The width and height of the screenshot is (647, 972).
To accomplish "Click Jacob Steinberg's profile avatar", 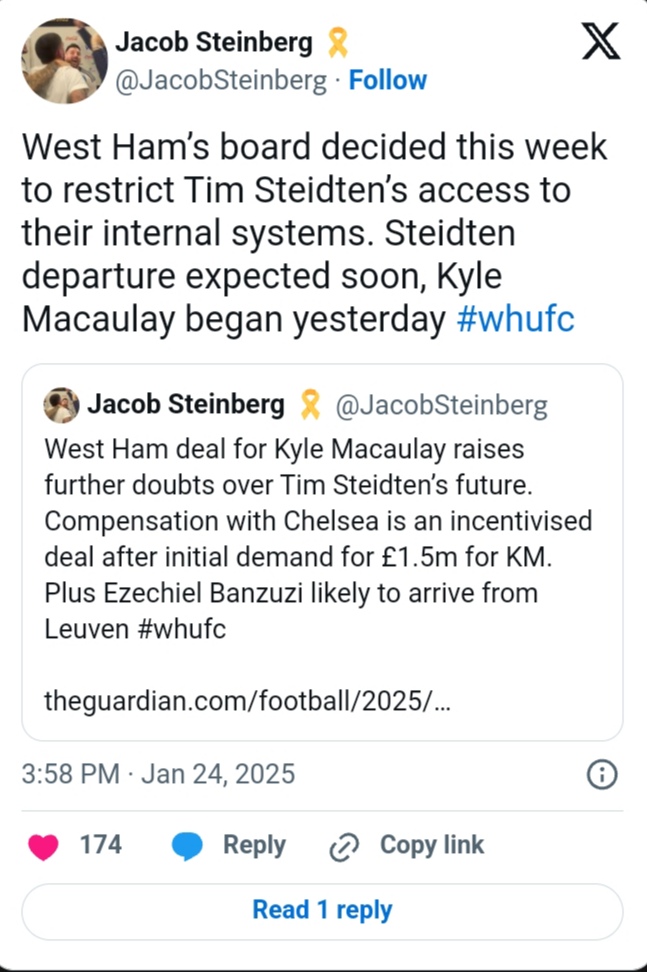I will point(65,61).
